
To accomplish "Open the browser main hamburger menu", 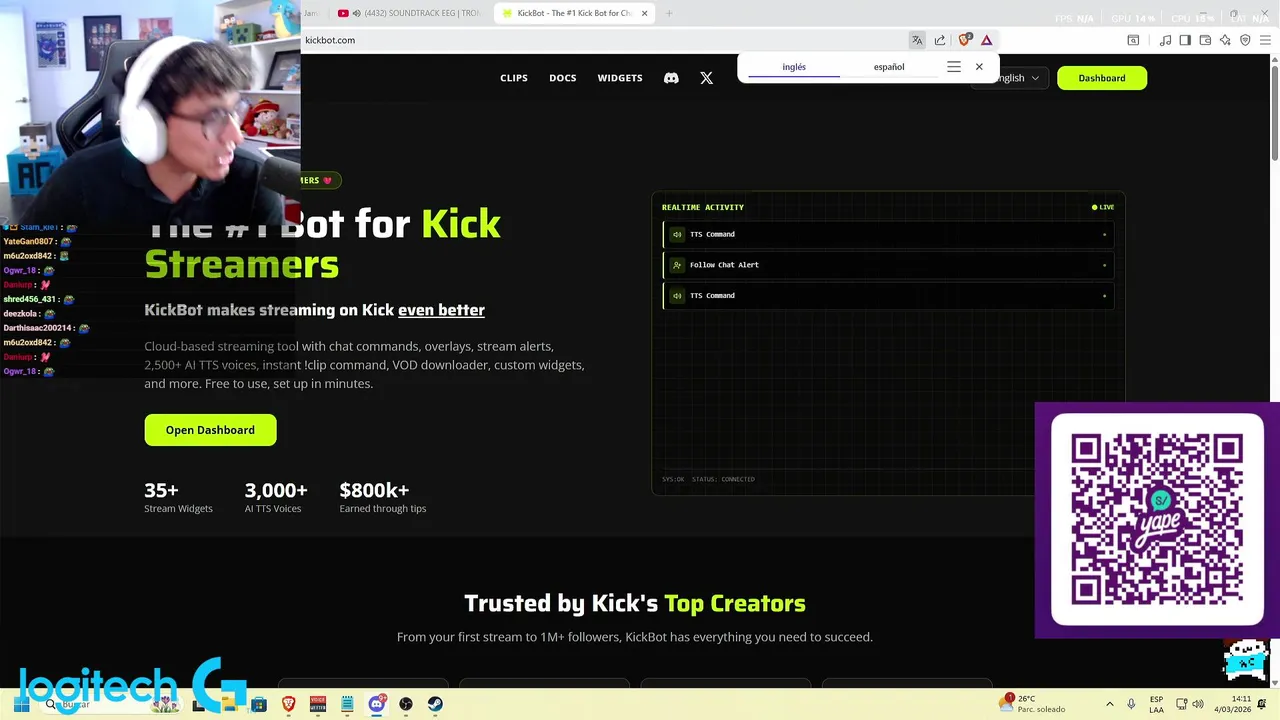I will point(1265,40).
